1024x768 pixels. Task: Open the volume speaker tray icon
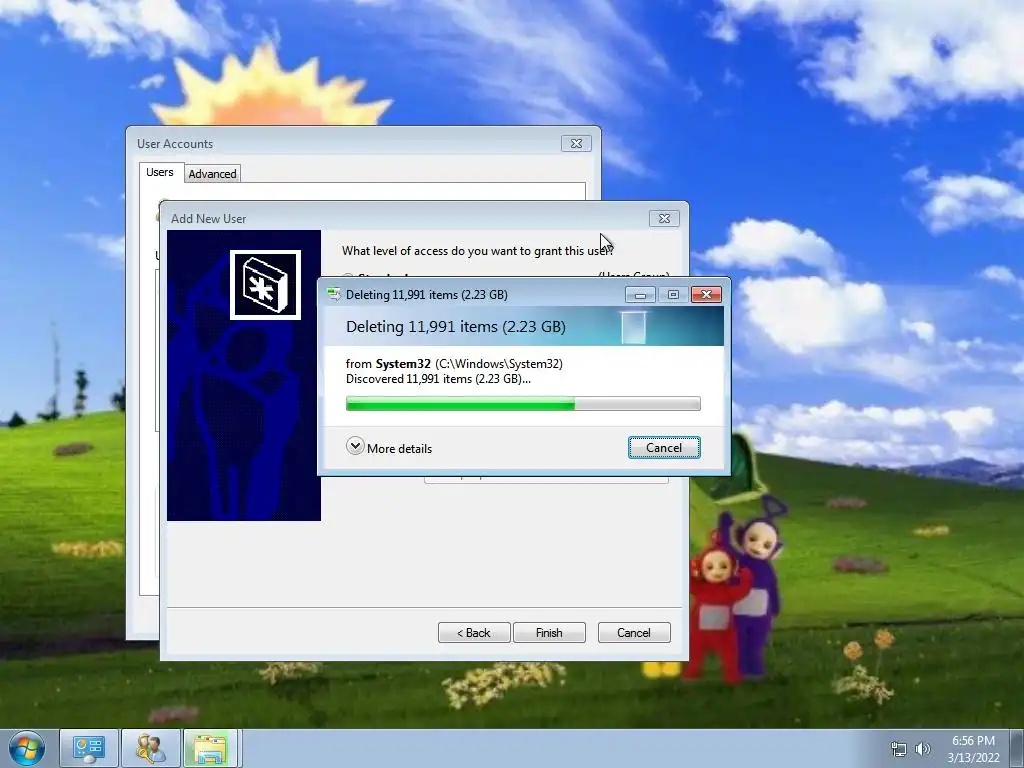click(x=923, y=749)
